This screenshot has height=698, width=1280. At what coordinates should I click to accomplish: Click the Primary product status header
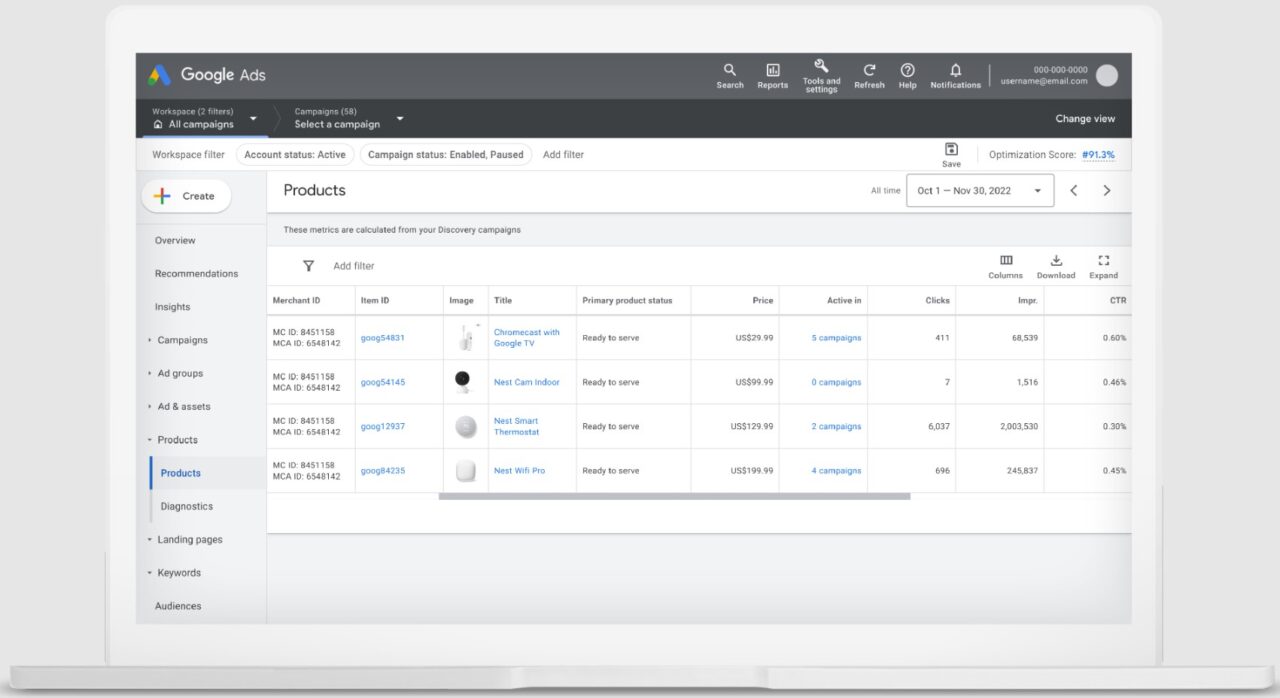tap(628, 300)
